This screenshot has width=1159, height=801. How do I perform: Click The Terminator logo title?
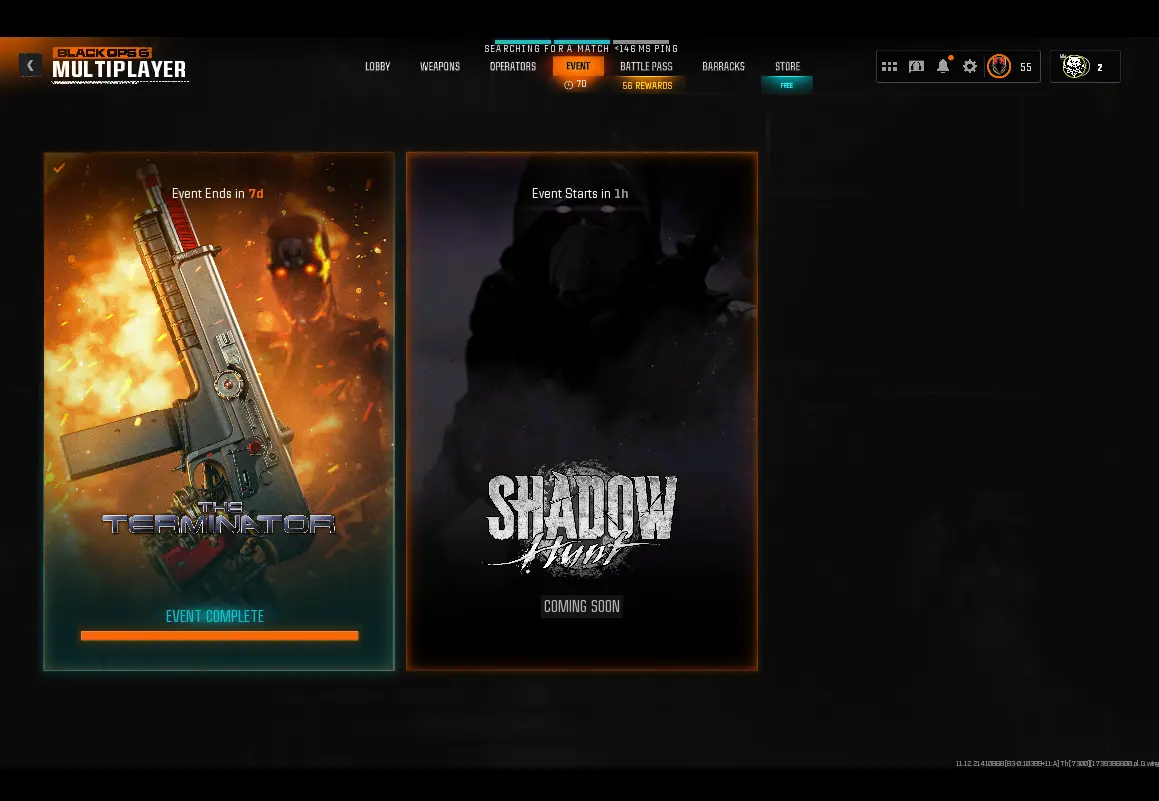point(219,518)
